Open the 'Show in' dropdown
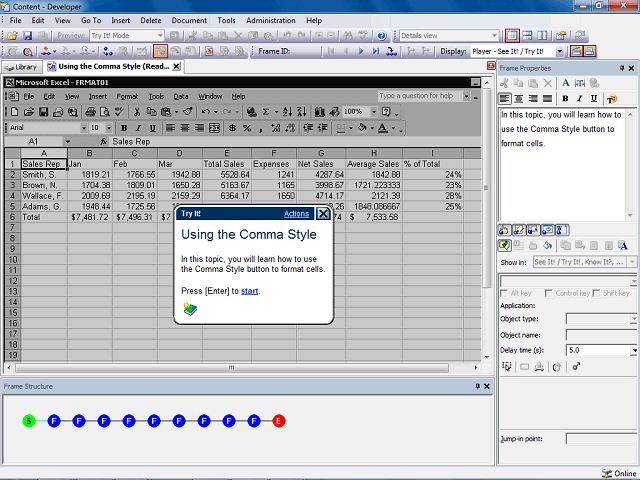Viewport: 640px width, 480px height. point(632,262)
